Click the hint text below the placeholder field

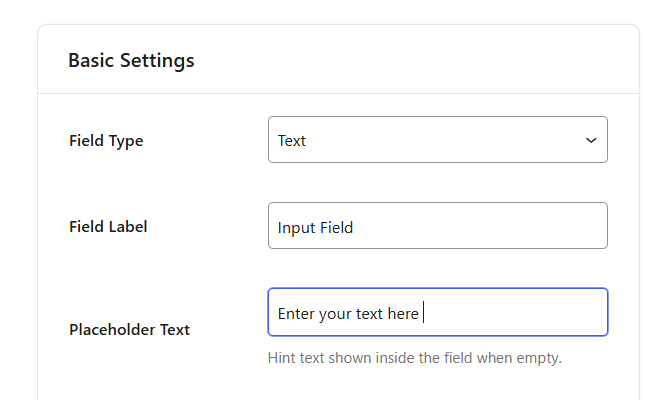[x=415, y=357]
